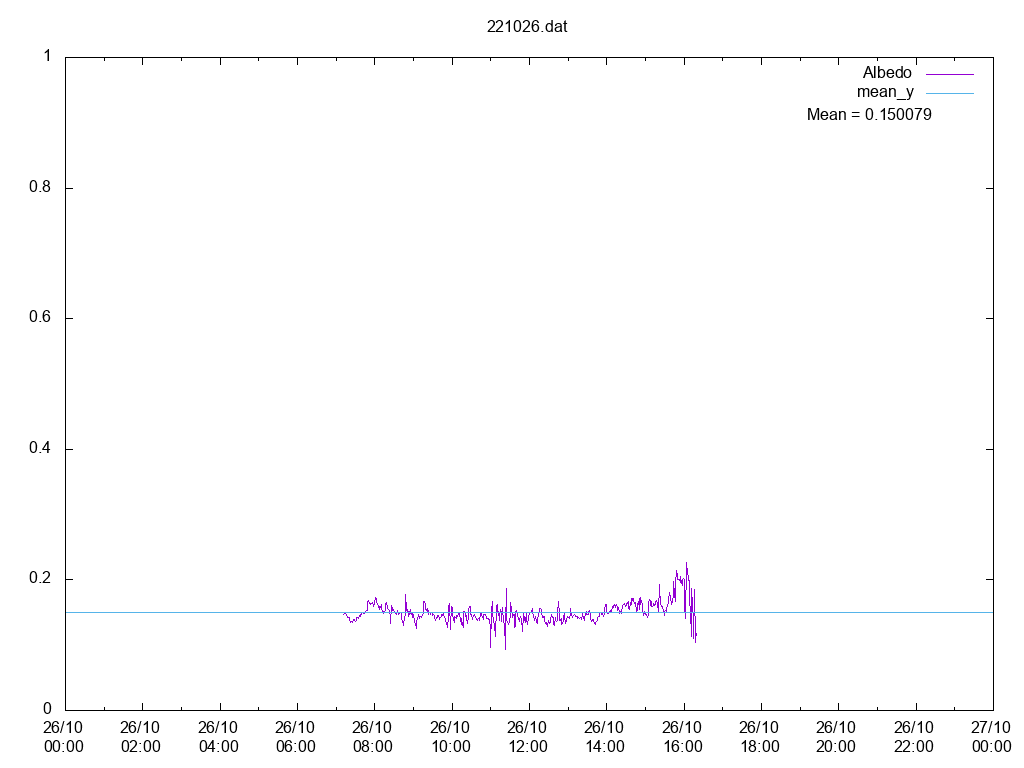
Task: Click the x-axis label 26/10 10:00
Action: tap(450, 737)
